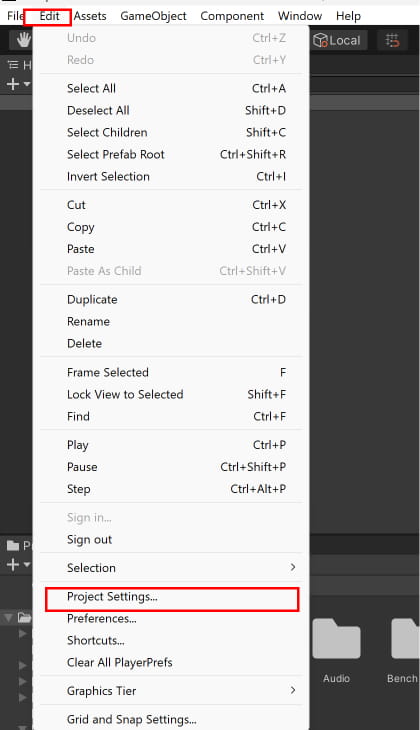The image size is (420, 730).
Task: Choose Step in Edit menu
Action: pyautogui.click(x=170, y=489)
